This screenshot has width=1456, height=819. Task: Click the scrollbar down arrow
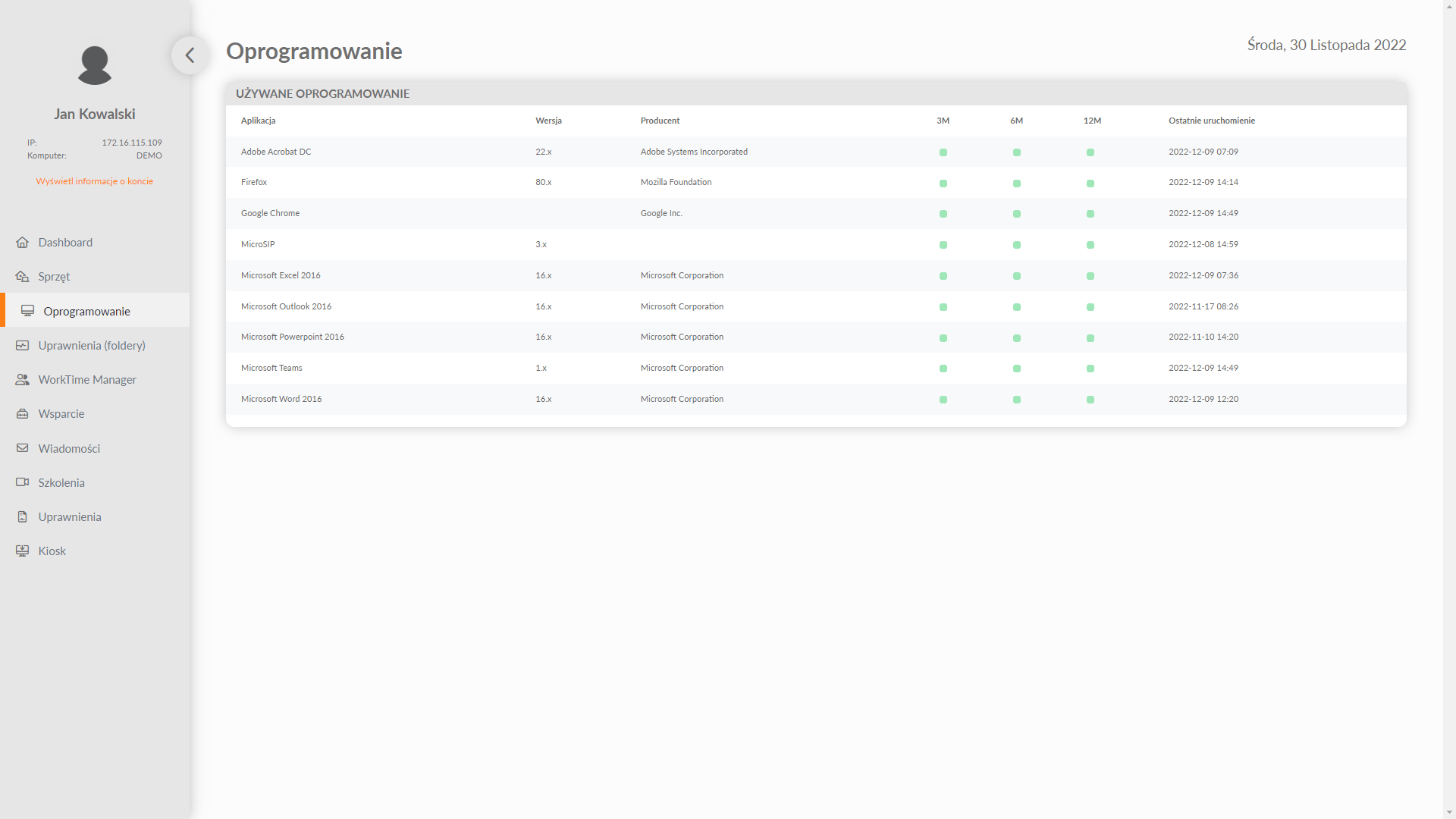click(x=1449, y=812)
